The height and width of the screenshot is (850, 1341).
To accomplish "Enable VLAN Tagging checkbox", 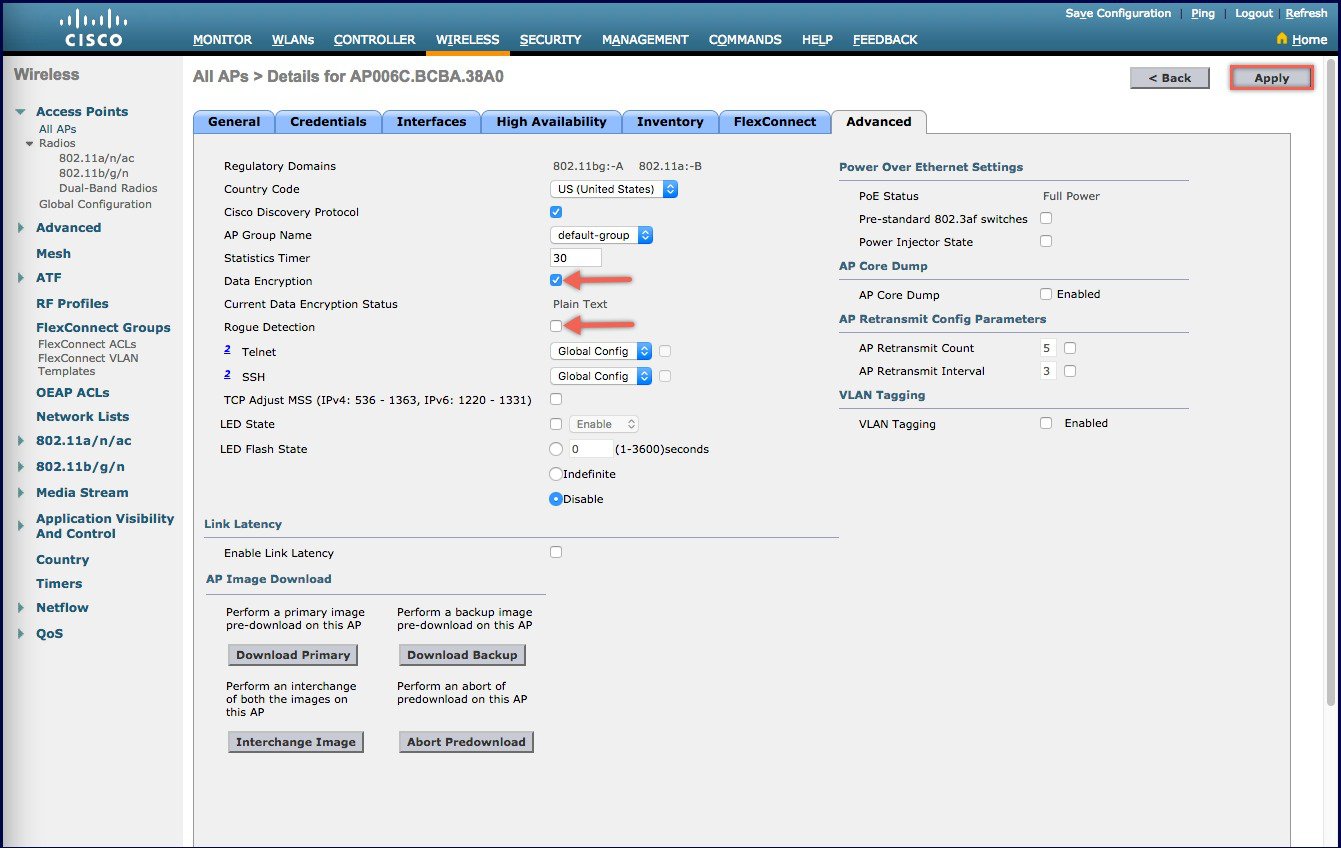I will click(x=1046, y=423).
